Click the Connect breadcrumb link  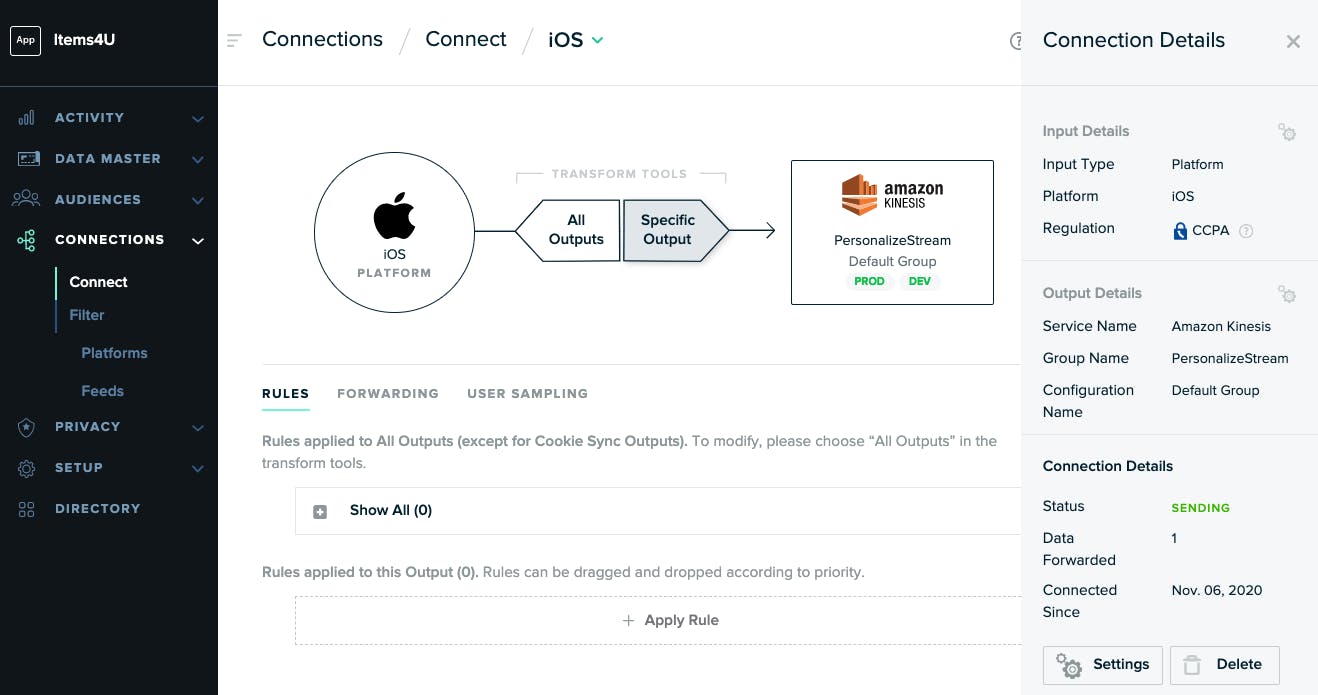pos(466,39)
